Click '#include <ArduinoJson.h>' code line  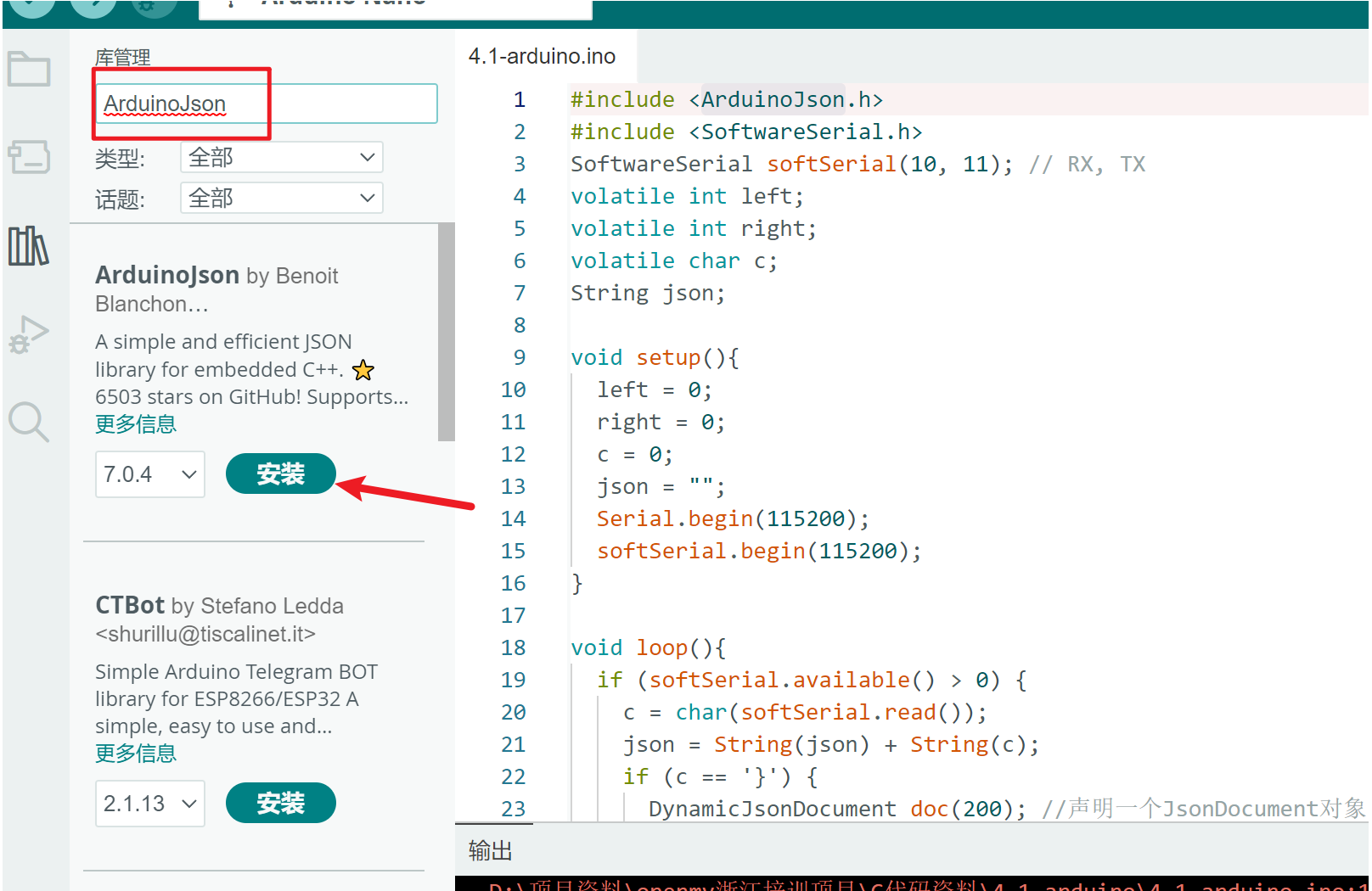727,99
